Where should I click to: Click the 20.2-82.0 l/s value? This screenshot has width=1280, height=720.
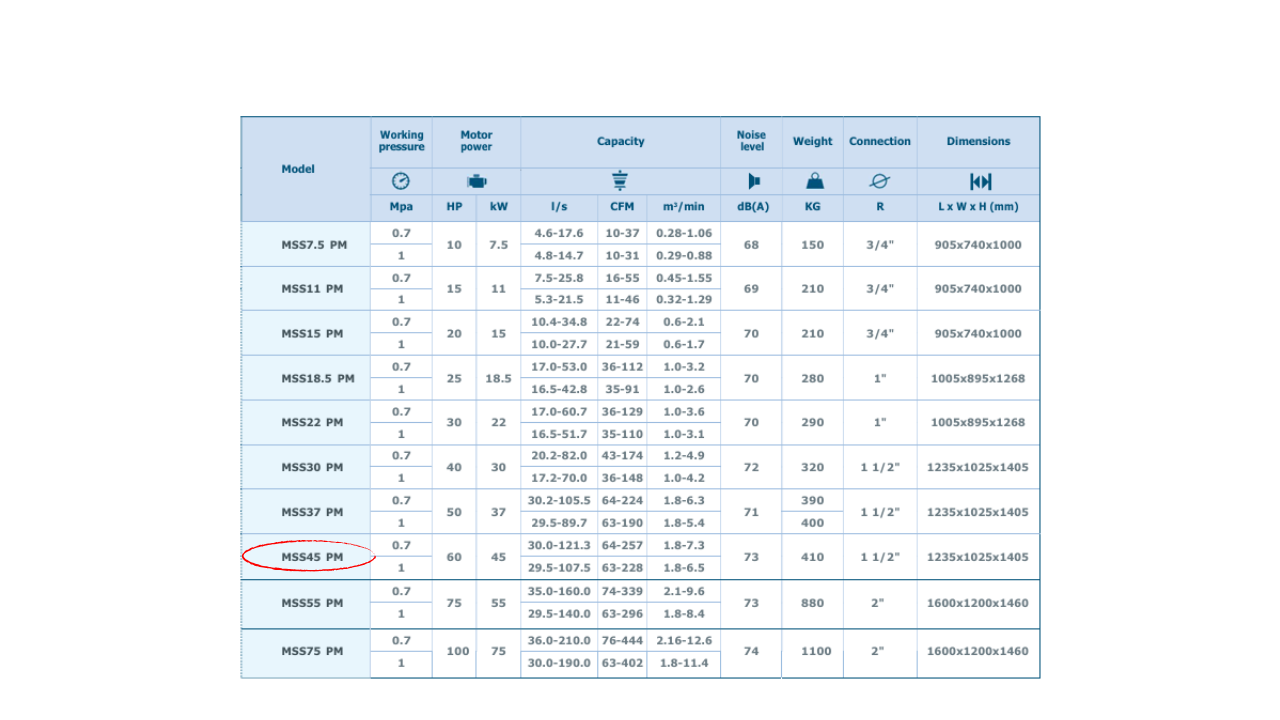click(559, 456)
